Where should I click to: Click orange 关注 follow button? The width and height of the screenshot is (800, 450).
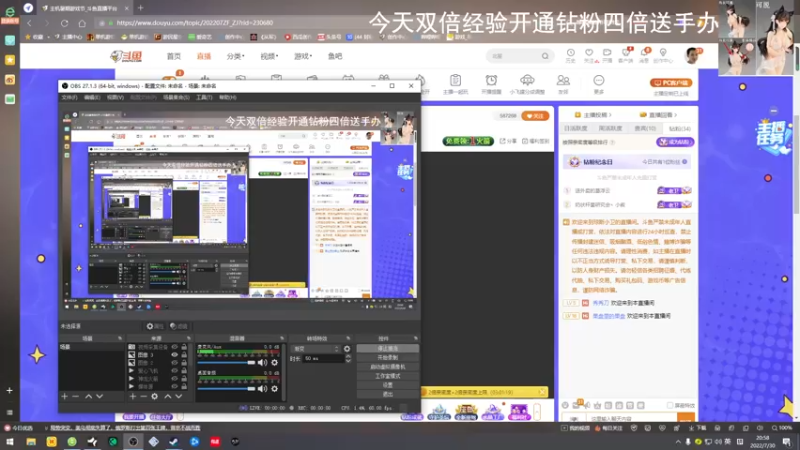point(535,116)
